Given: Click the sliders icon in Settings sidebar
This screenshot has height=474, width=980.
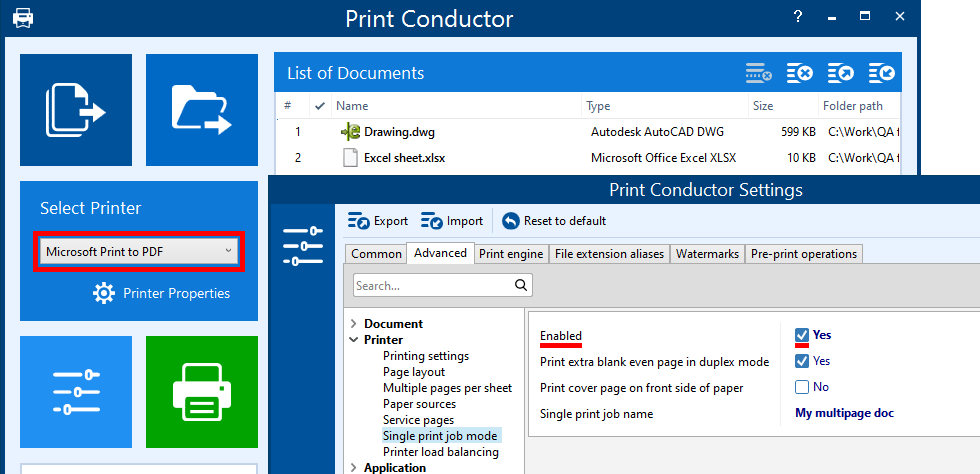Looking at the screenshot, I should 302,246.
